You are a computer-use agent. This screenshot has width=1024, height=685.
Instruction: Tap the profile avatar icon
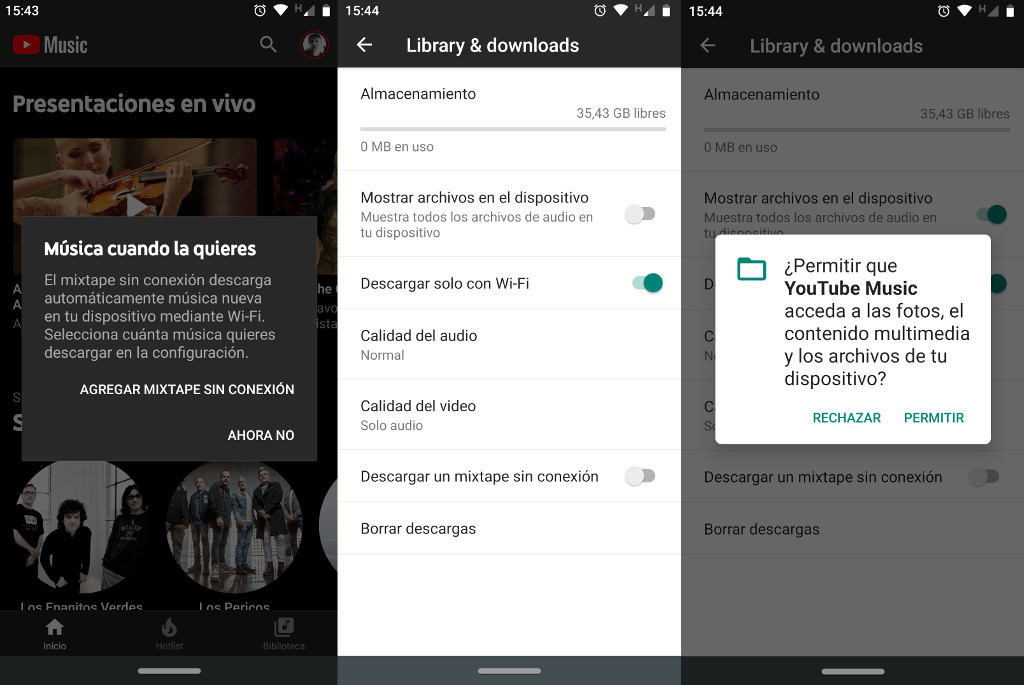coord(314,44)
